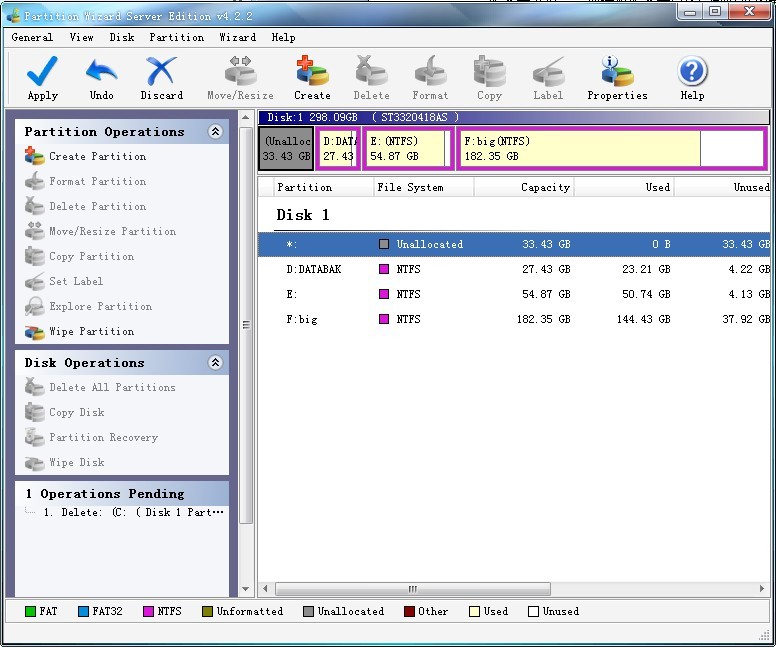
Task: Click the Unused column header
Action: click(x=722, y=187)
